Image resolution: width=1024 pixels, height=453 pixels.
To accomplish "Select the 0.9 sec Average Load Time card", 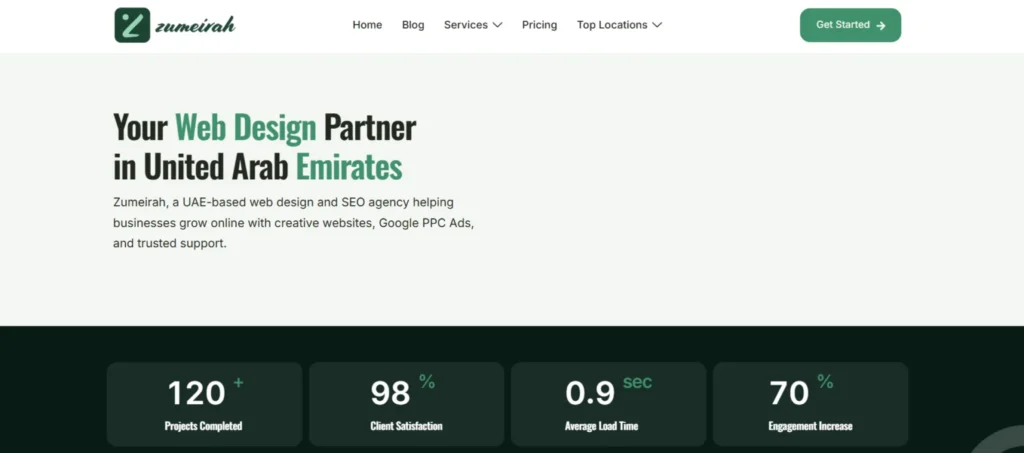I will (609, 404).
